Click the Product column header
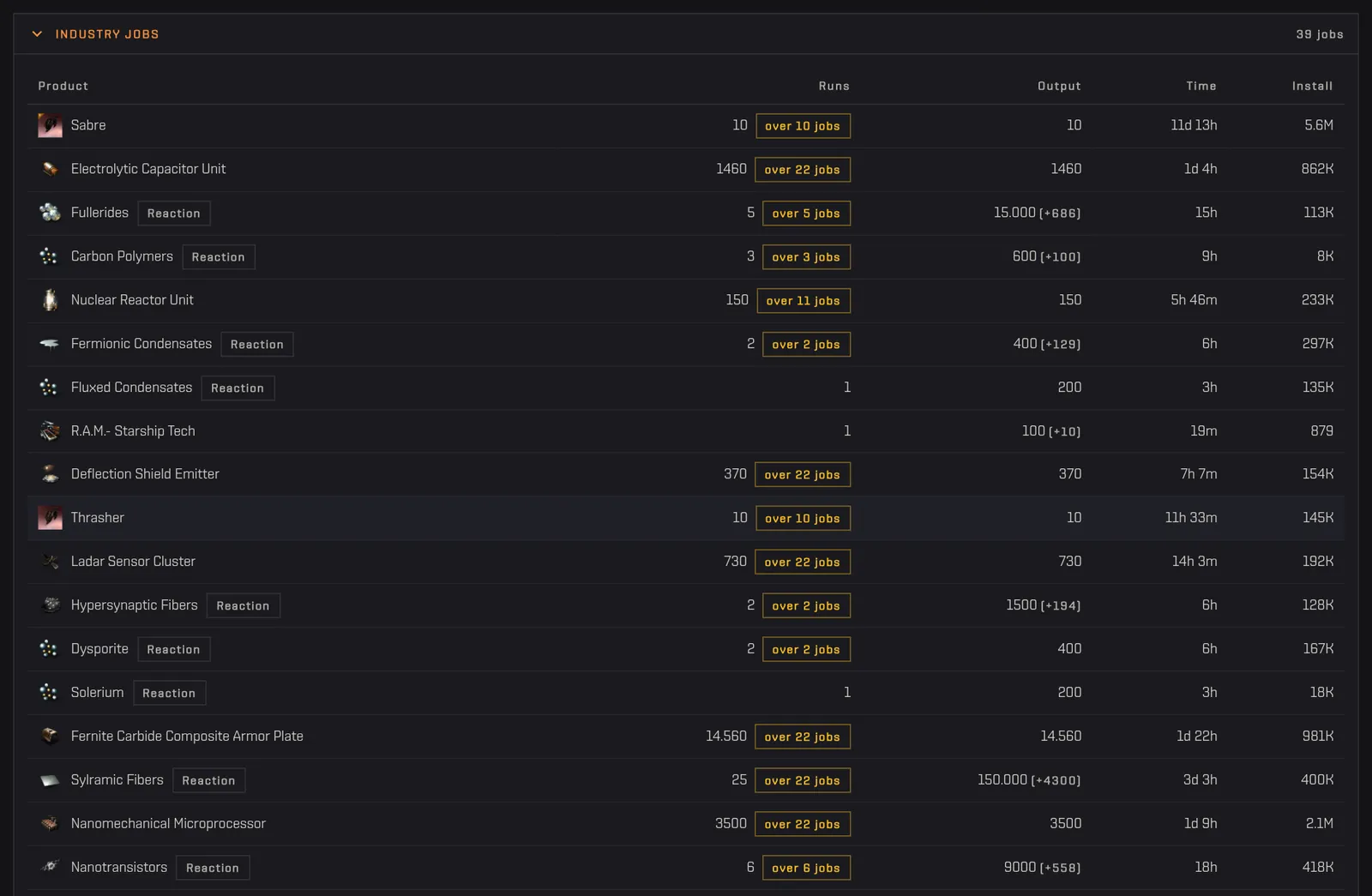 point(63,86)
